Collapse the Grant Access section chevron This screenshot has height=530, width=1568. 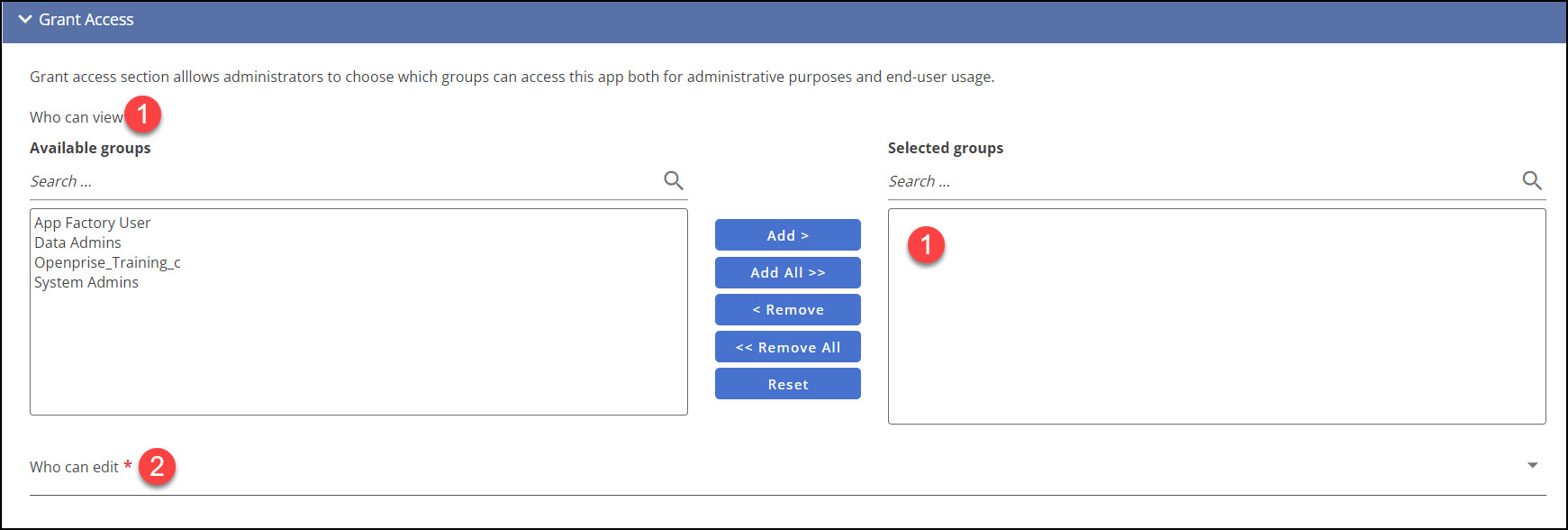pyautogui.click(x=24, y=19)
